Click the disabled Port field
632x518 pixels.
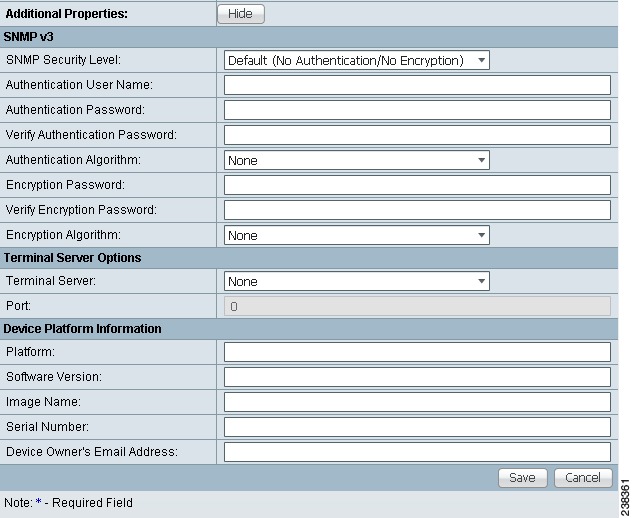(417, 306)
